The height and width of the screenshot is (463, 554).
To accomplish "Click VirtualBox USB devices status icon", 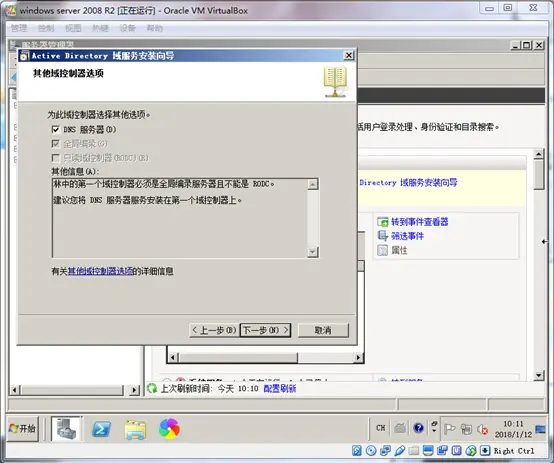I will [x=400, y=451].
